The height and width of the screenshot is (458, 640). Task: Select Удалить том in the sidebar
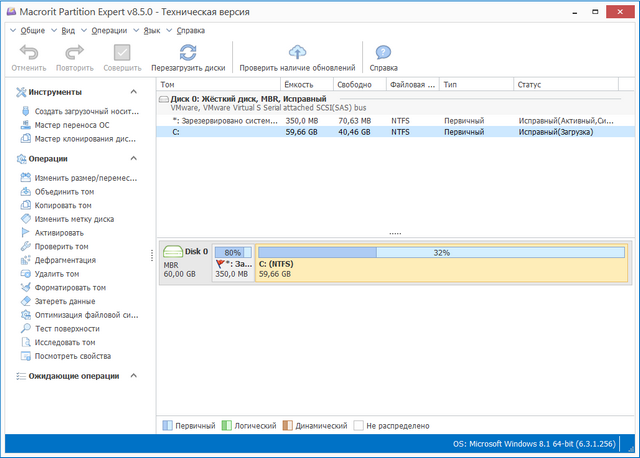tap(63, 273)
